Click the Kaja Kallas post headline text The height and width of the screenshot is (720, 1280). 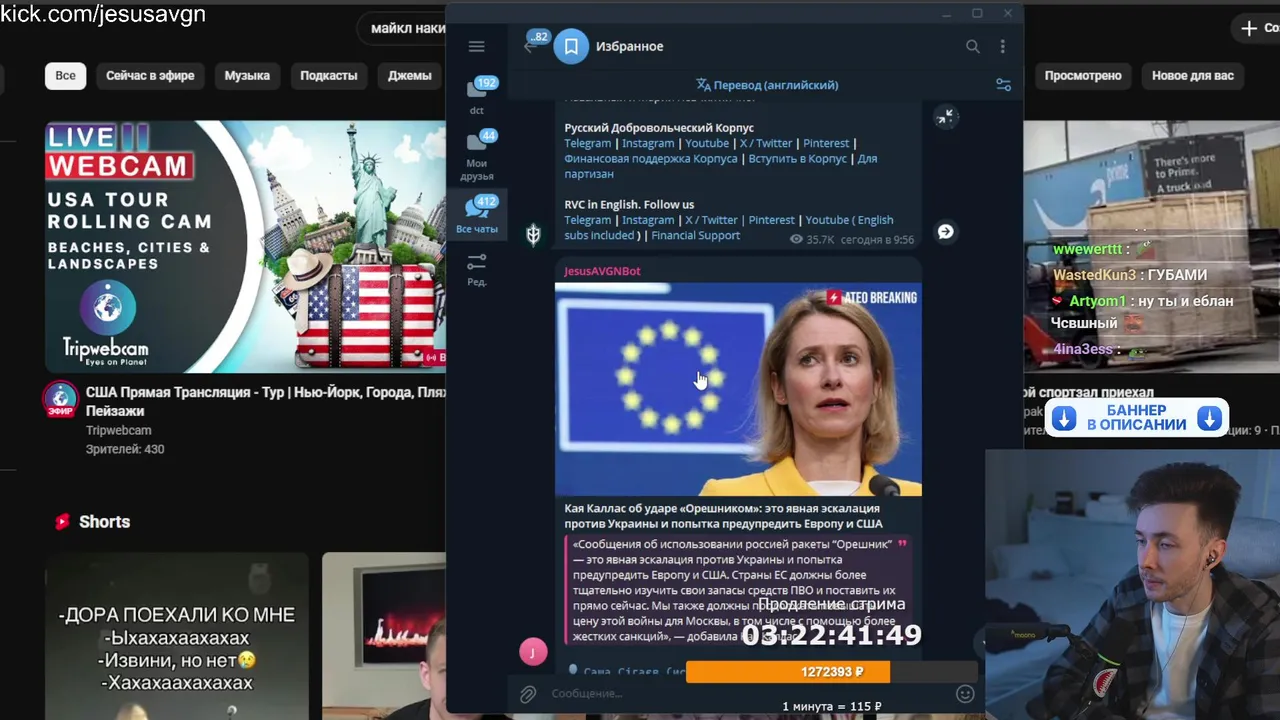[x=722, y=516]
